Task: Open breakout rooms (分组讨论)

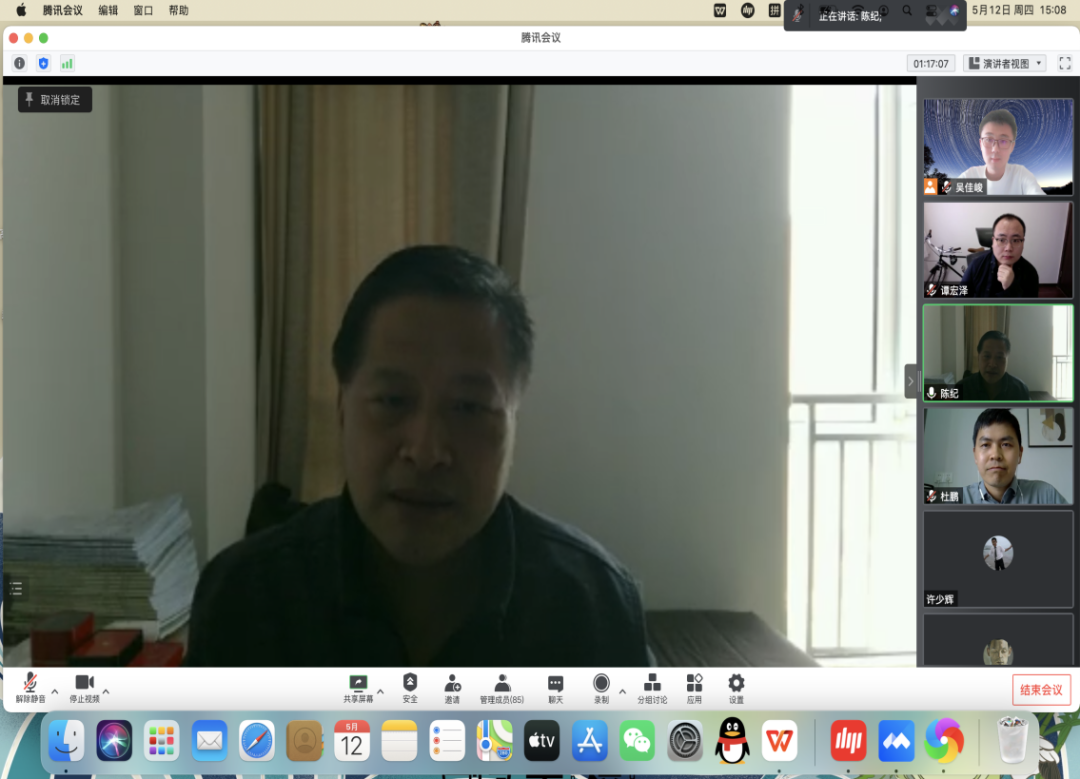Action: 652,684
